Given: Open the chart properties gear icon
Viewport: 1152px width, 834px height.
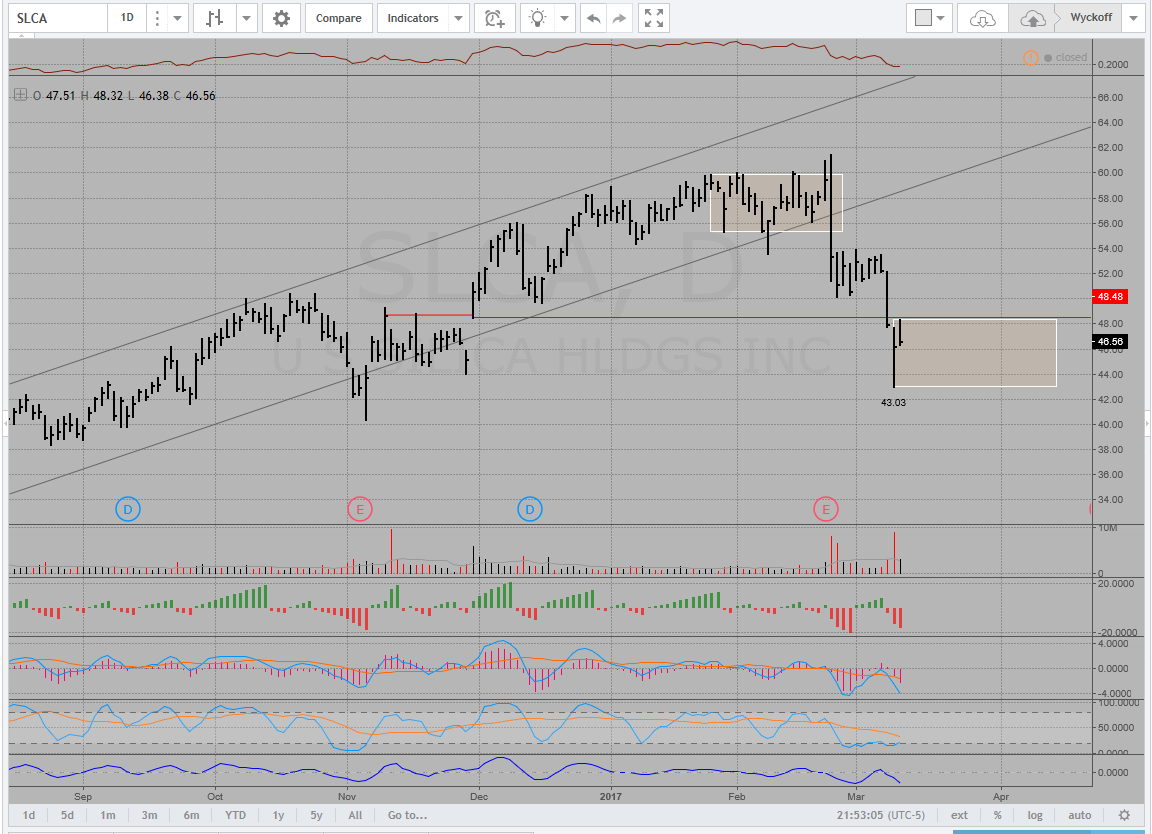Looking at the screenshot, I should (282, 18).
